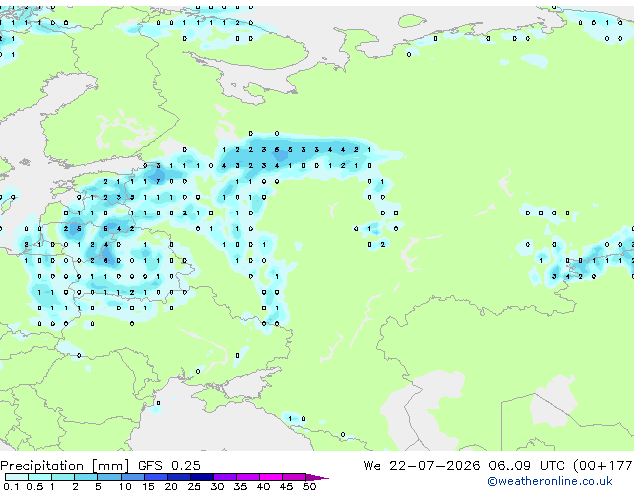Click the 'We 22-07-2026' date text
634x490 pixels.
[x=422, y=466]
